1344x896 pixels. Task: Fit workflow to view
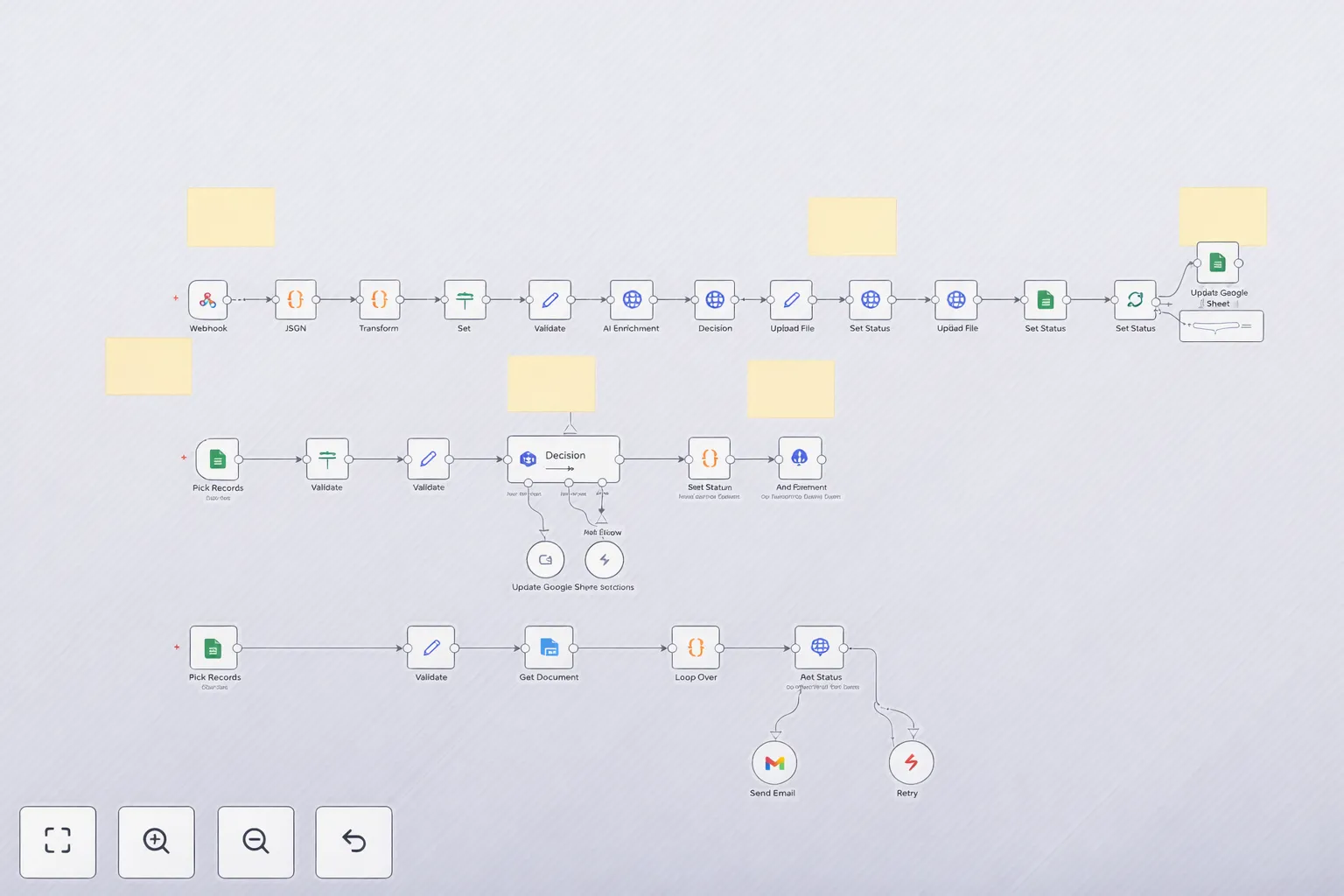(58, 842)
